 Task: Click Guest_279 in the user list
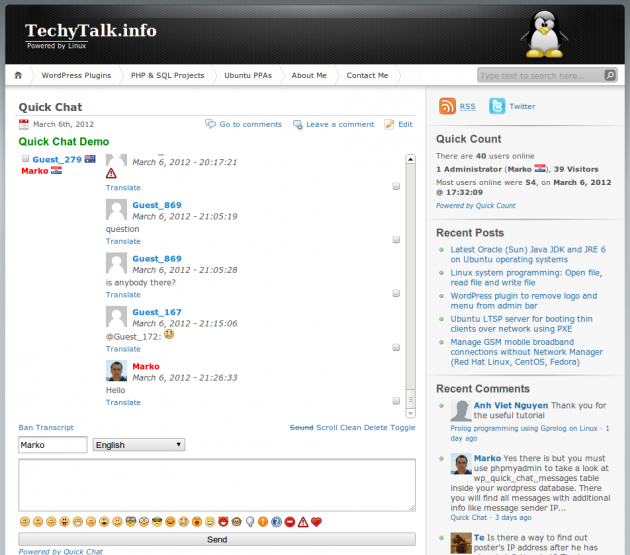coord(57,160)
